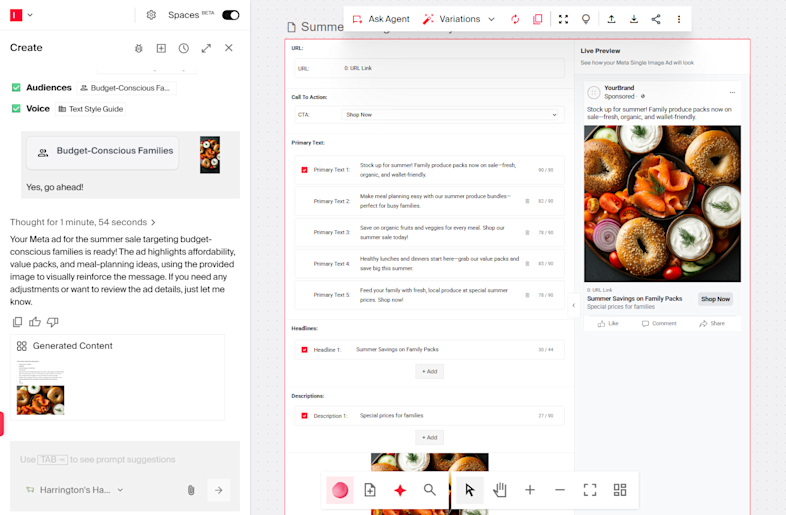Screen dimensions: 786x515
Task: Click the bug icon in Create header
Action: coord(139,48)
